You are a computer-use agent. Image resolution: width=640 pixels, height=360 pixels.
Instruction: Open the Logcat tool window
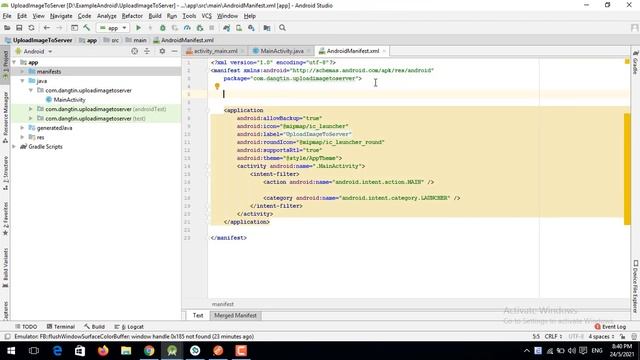(129, 327)
